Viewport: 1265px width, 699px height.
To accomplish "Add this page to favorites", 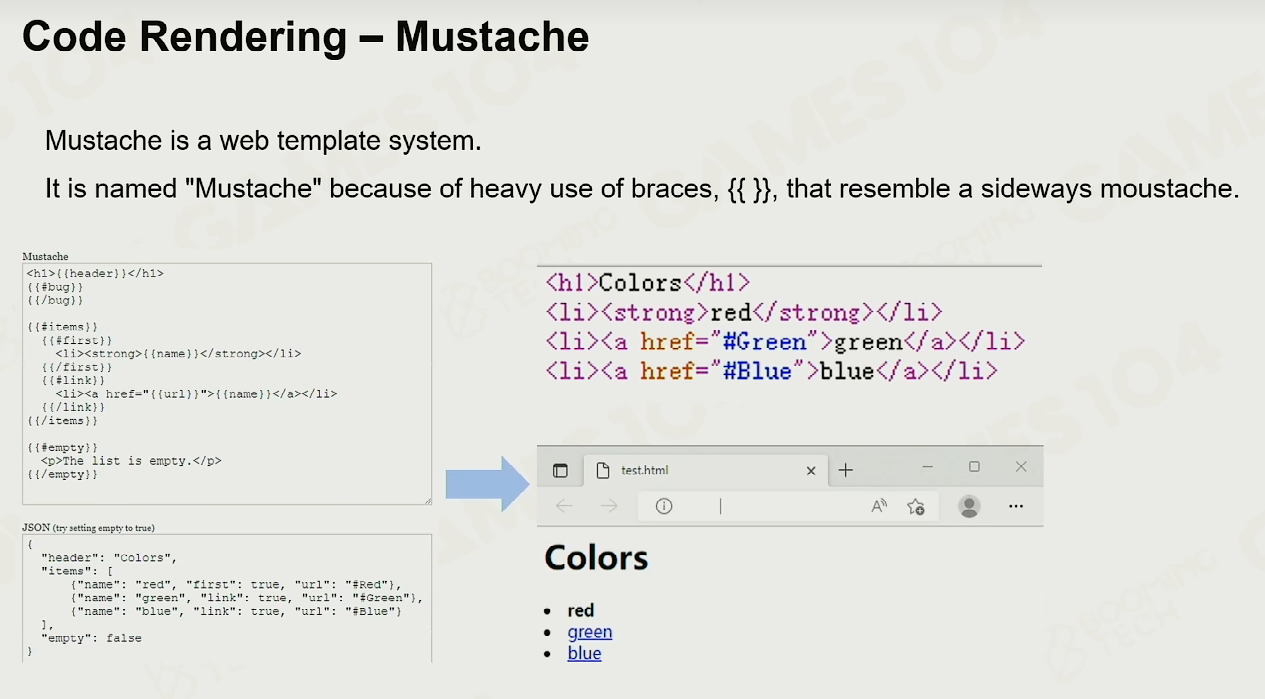I will pyautogui.click(x=915, y=506).
